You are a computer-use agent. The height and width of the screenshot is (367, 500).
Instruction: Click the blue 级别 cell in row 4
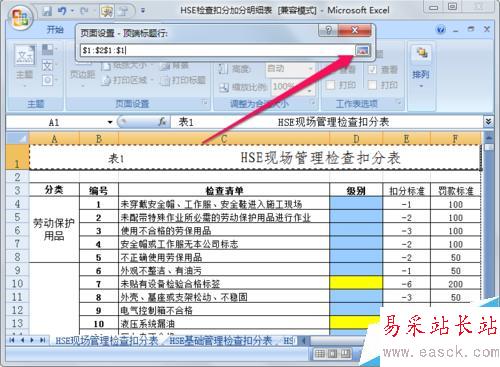(356, 203)
